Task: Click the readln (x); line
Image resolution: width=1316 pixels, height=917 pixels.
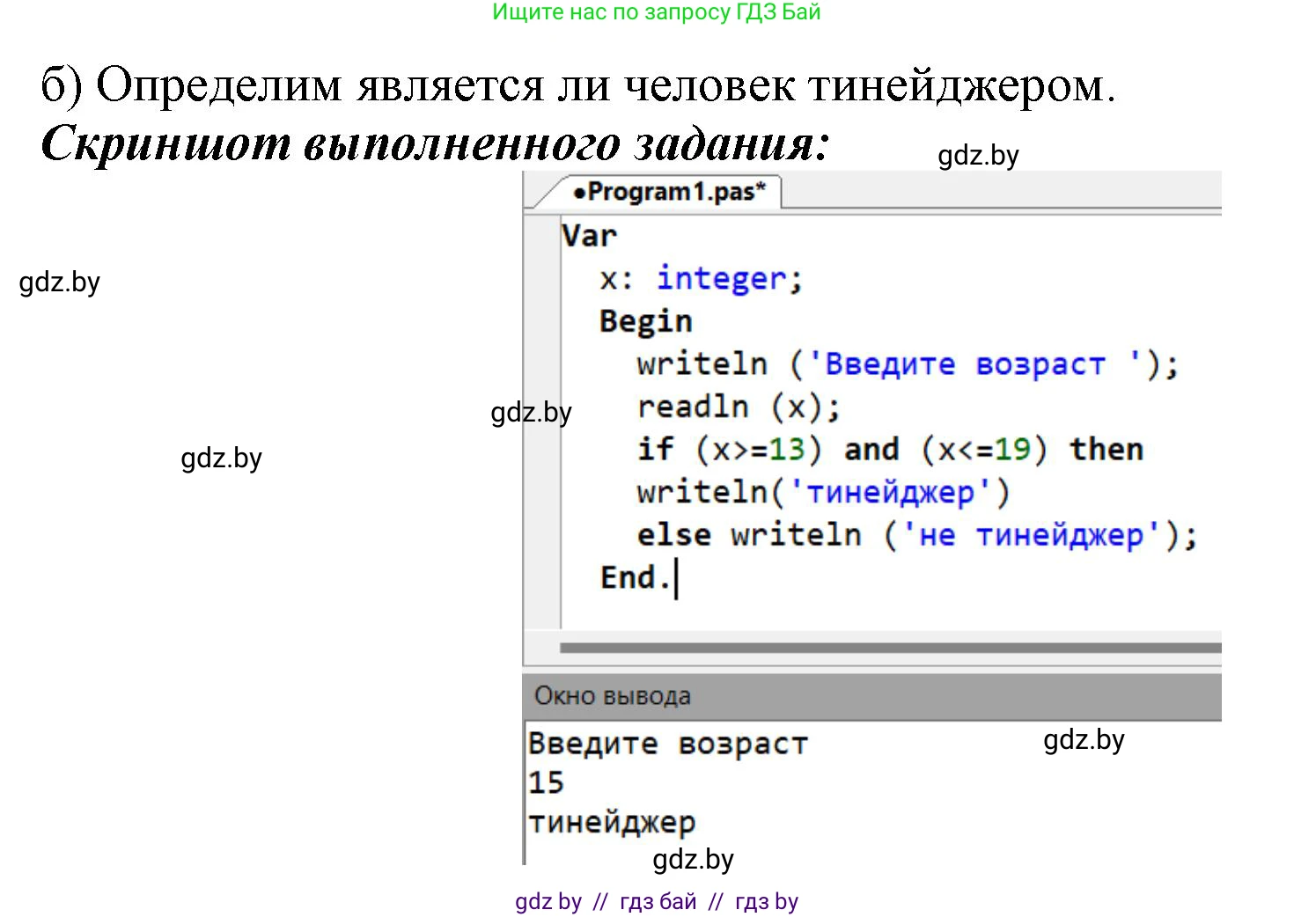Action: [738, 407]
